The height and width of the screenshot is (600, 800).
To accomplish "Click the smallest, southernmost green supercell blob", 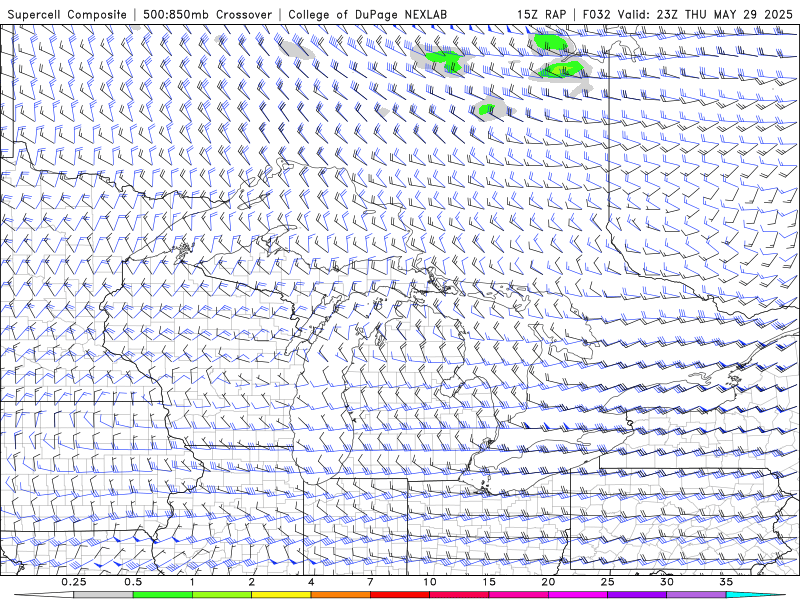I will click(x=487, y=109).
